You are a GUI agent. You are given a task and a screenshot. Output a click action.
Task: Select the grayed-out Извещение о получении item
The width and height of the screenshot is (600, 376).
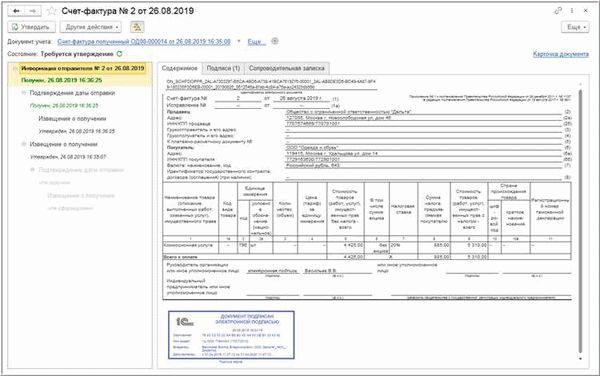(x=81, y=195)
